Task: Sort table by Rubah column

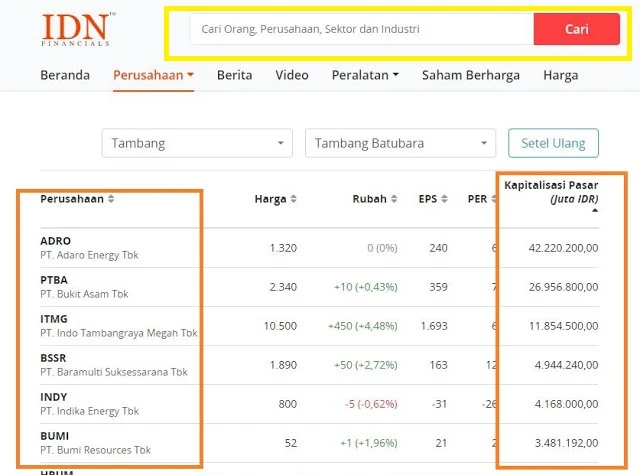Action: (375, 199)
